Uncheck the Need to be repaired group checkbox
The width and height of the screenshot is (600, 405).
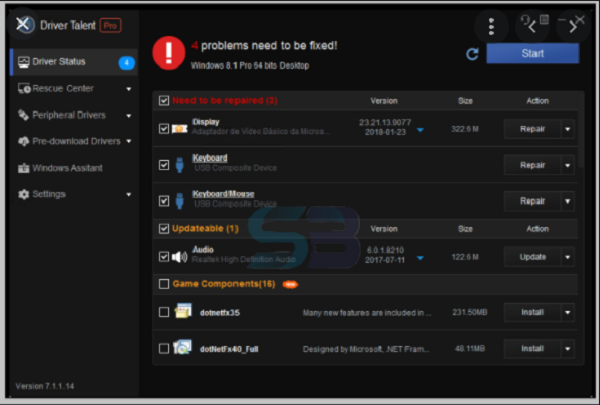click(x=164, y=101)
